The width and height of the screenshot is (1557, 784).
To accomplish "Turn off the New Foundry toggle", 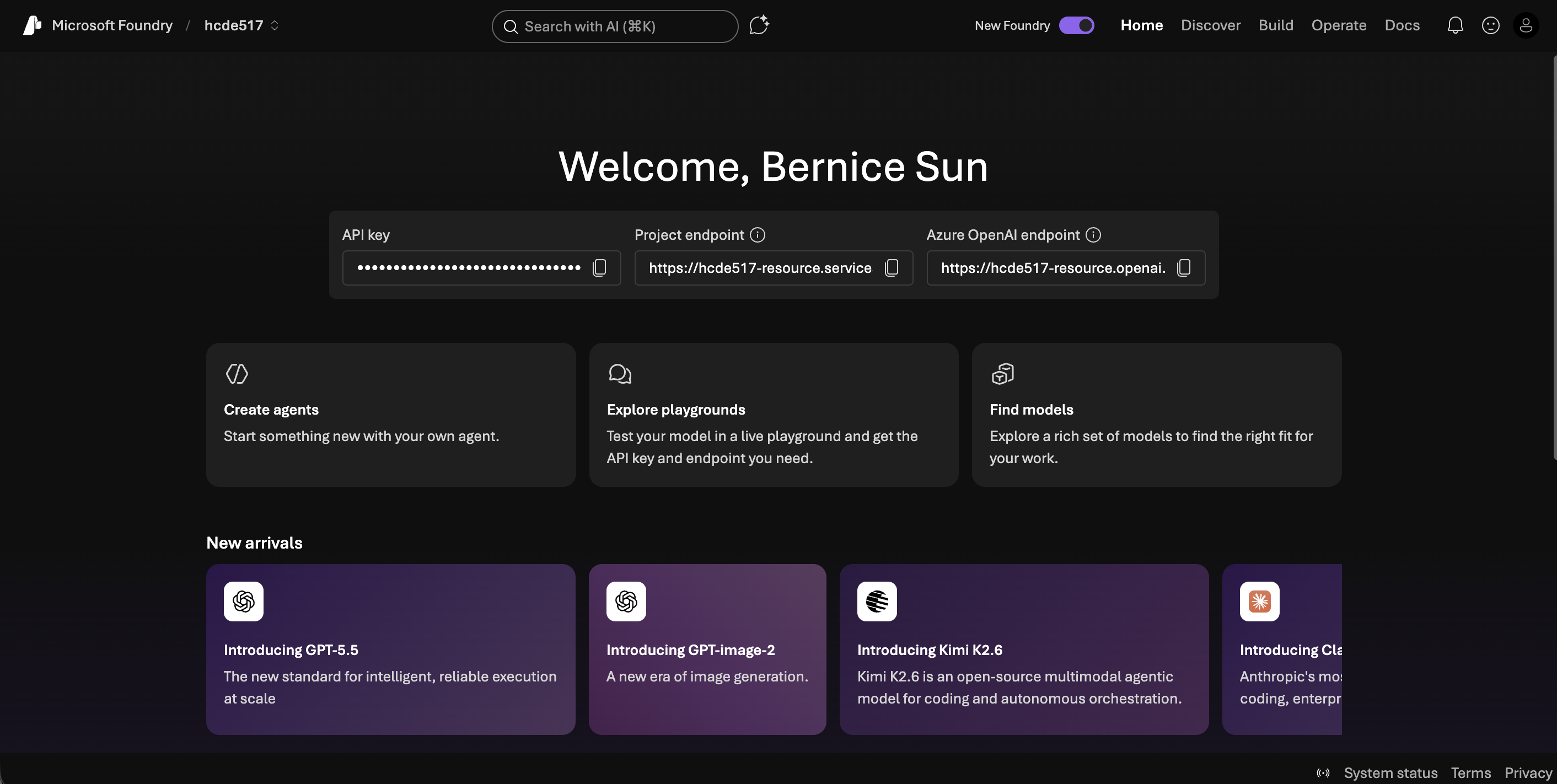I will [x=1076, y=25].
